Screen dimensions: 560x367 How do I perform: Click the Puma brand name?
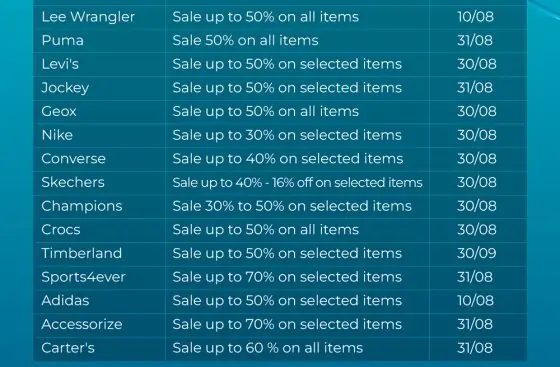(62, 40)
